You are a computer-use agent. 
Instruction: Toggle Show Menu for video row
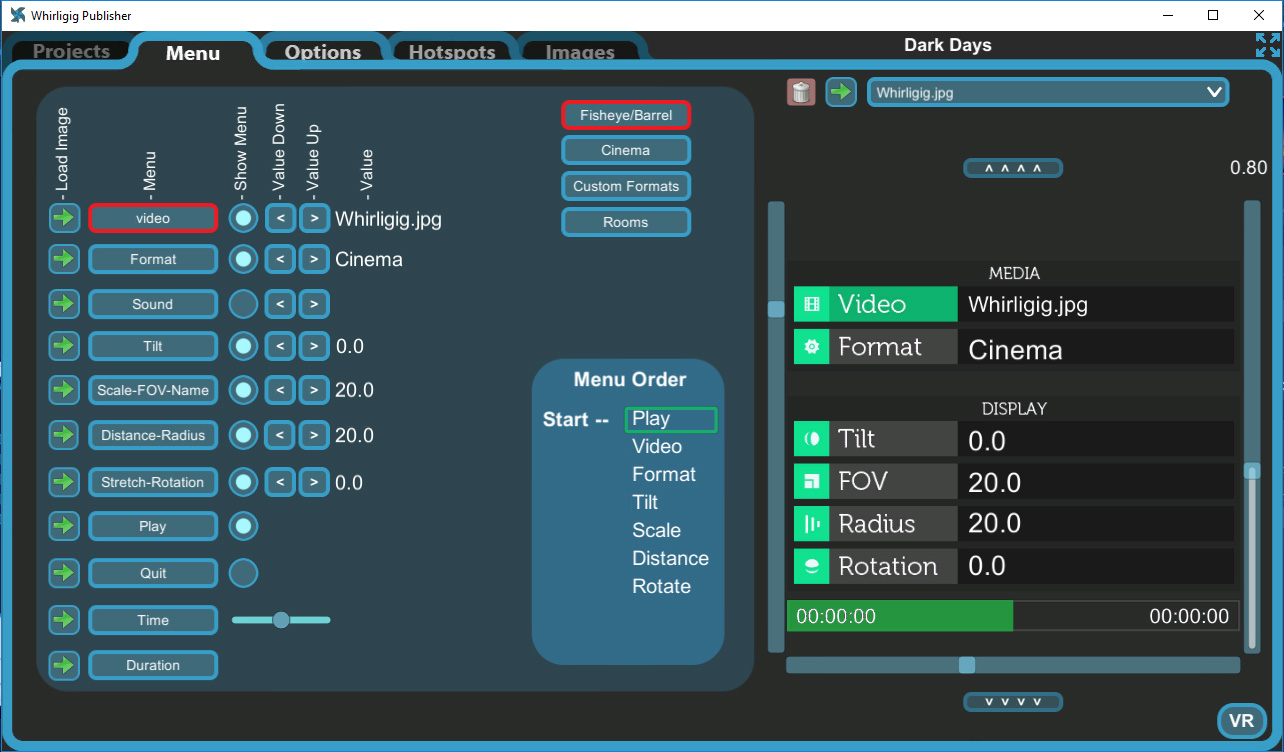click(x=244, y=218)
